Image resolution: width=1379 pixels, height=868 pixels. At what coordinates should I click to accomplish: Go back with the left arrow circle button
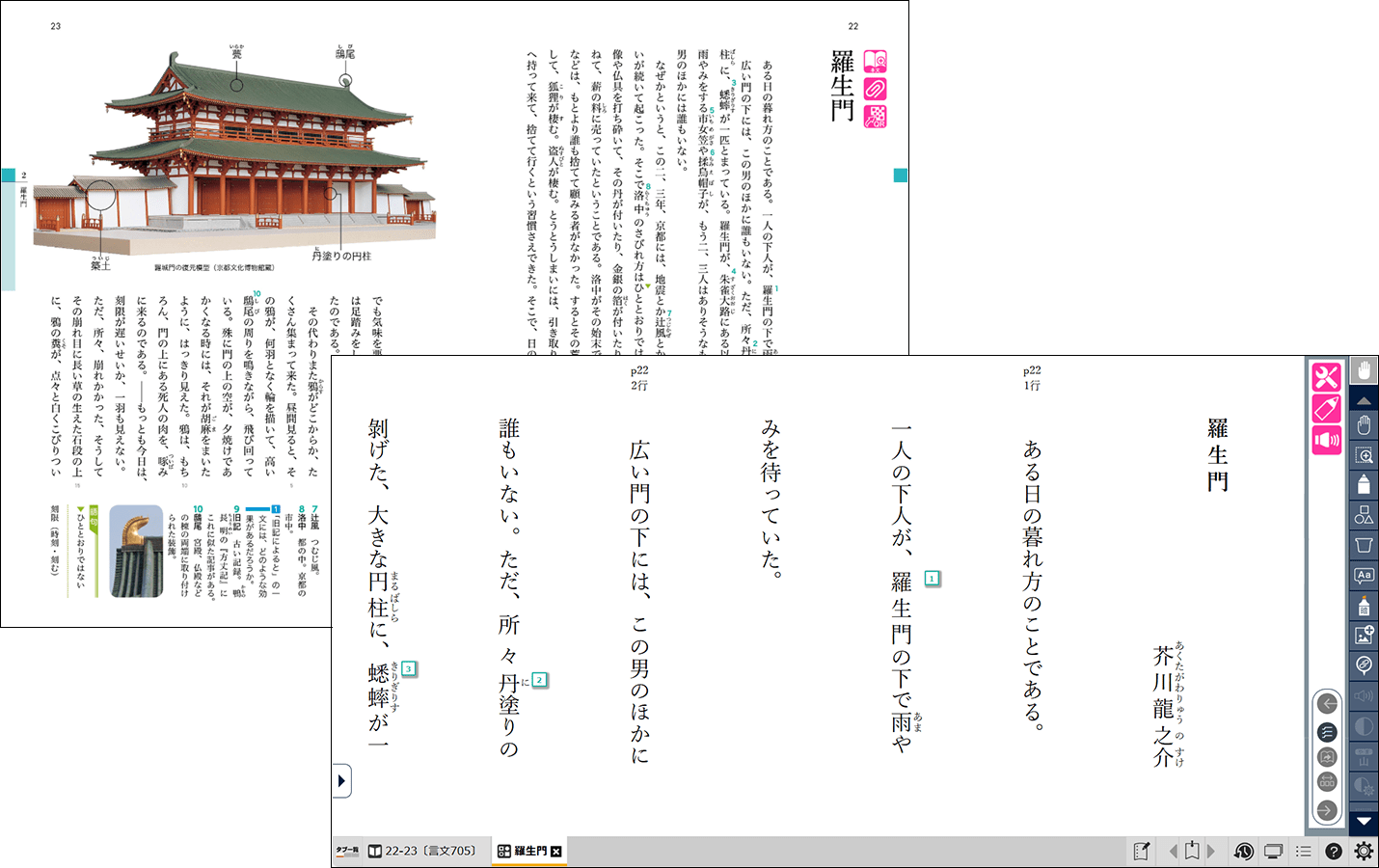coord(1327,704)
